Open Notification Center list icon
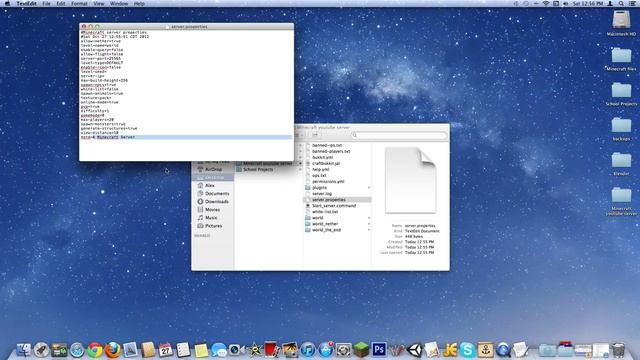Image resolution: width=640 pixels, height=360 pixels. 632,3
